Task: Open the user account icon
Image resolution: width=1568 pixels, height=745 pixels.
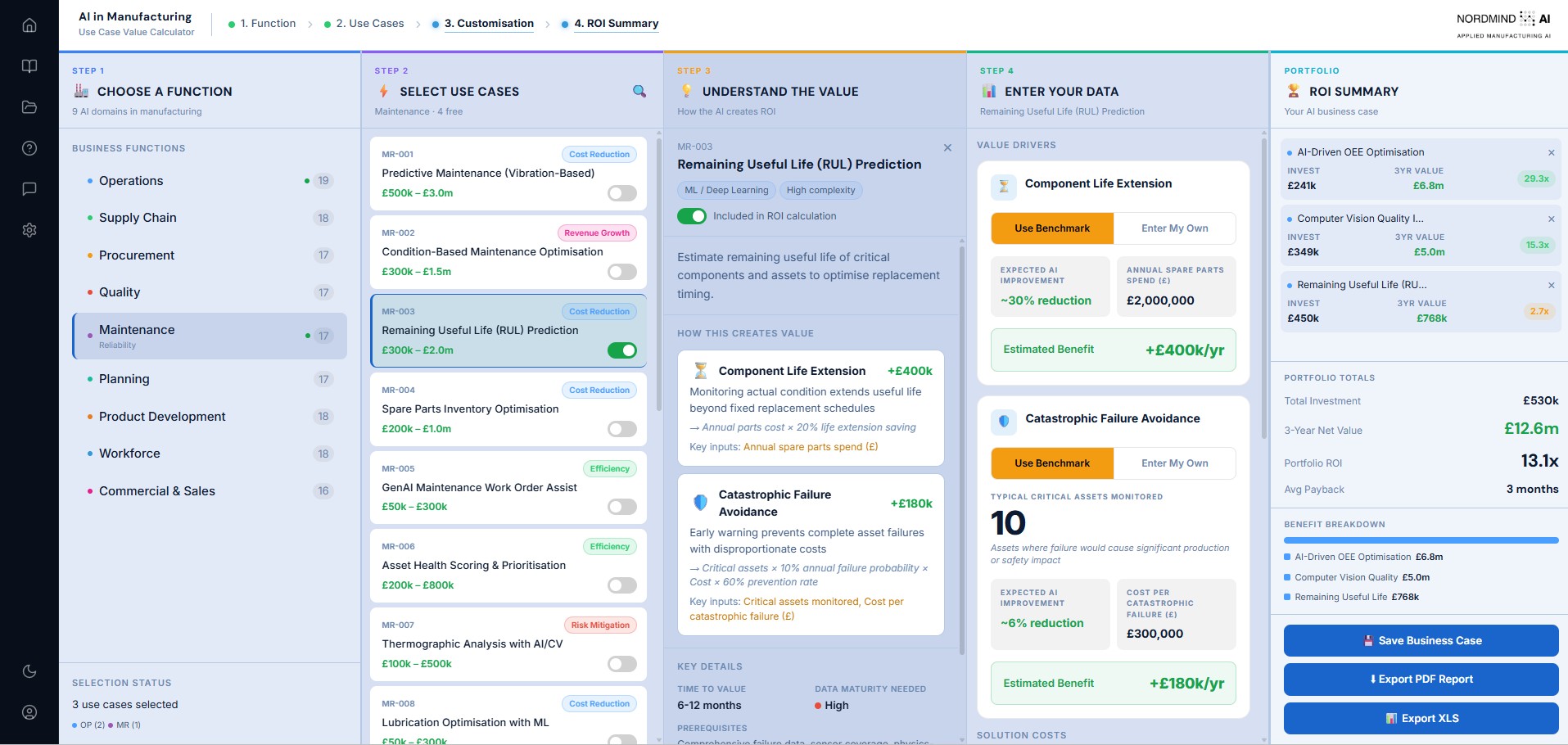Action: coord(29,712)
